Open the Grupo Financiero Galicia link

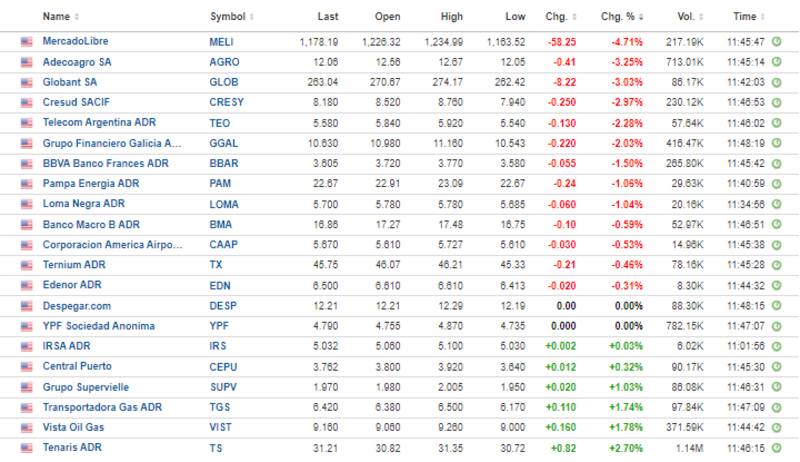[112, 143]
